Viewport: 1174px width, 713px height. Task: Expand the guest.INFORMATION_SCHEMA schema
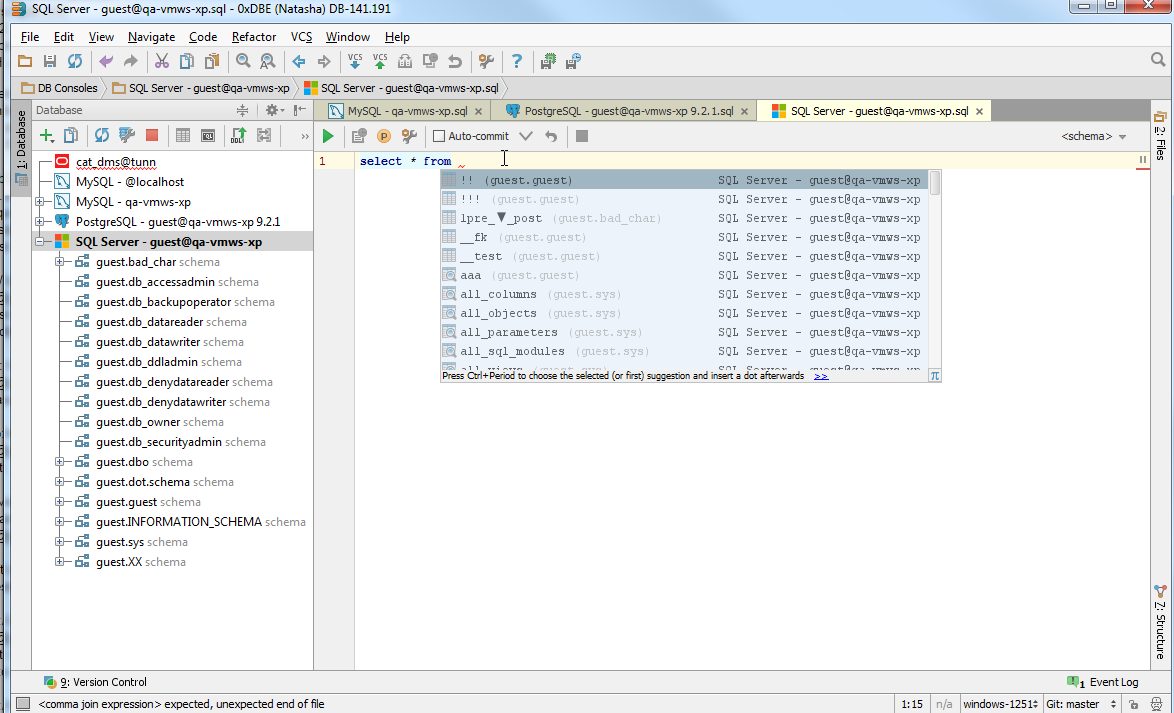60,522
